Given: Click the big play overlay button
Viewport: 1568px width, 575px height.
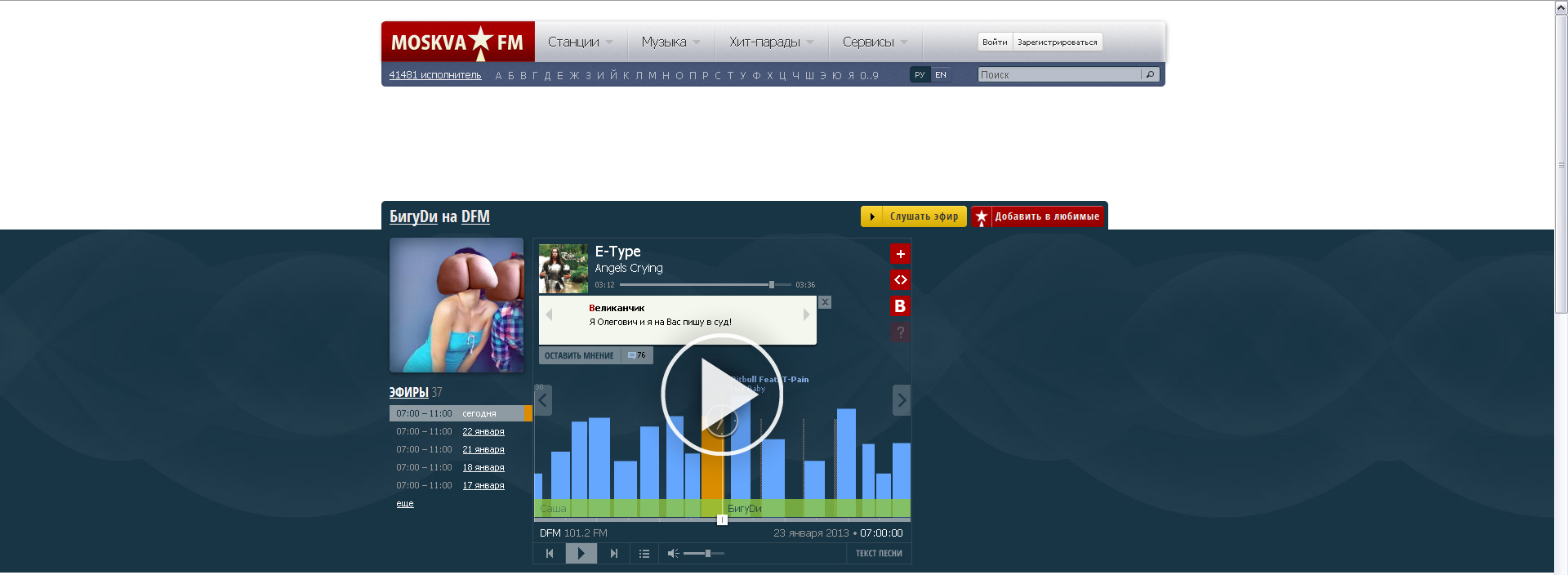Looking at the screenshot, I should pos(722,394).
